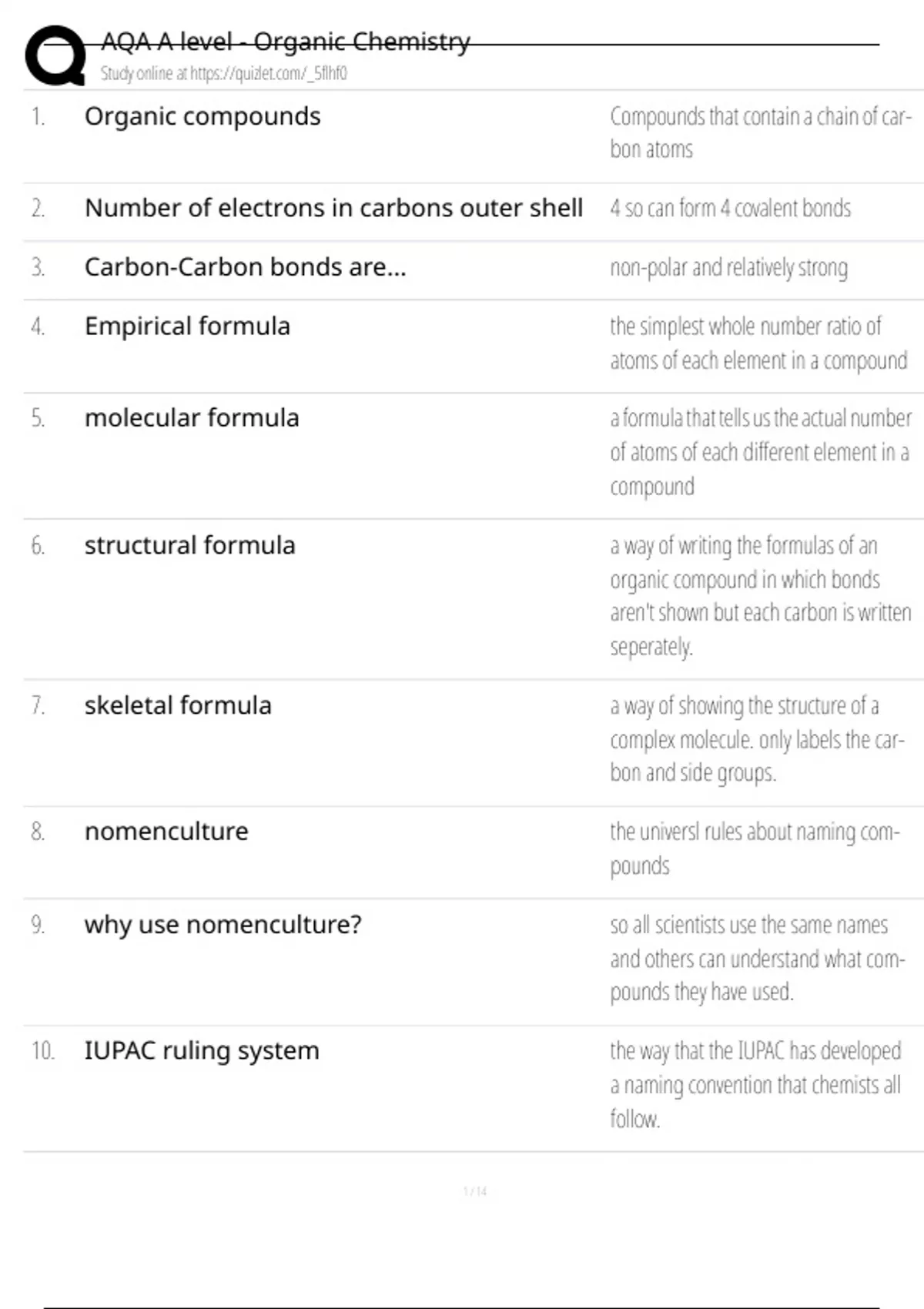Click the AQA A level Organic Chemistry title
Screen dimensions: 924x1309
285,42
